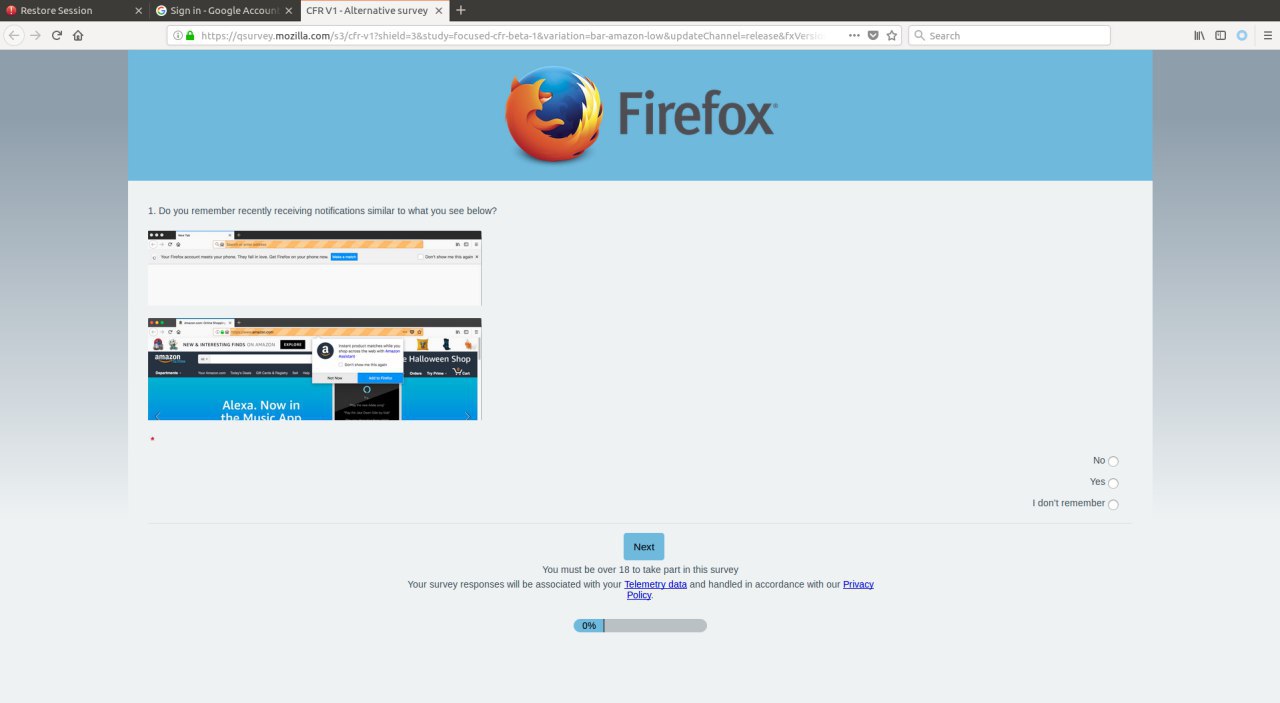
Task: Select the No radio button
Action: click(1113, 461)
